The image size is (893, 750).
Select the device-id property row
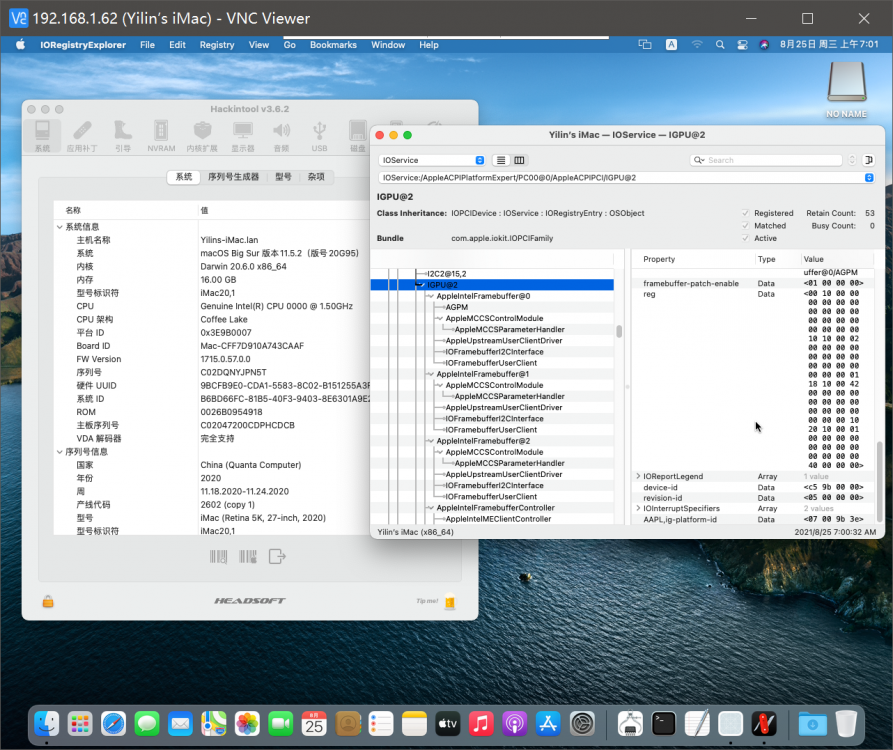[x=753, y=487]
